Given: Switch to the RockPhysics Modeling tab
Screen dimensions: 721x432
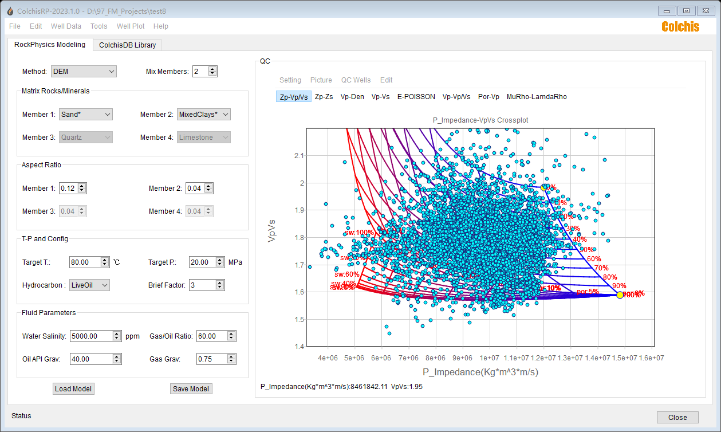Looking at the screenshot, I should click(x=50, y=45).
